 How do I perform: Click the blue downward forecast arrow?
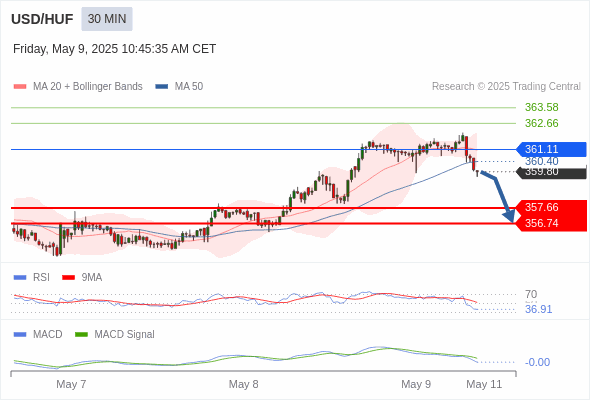tap(498, 196)
